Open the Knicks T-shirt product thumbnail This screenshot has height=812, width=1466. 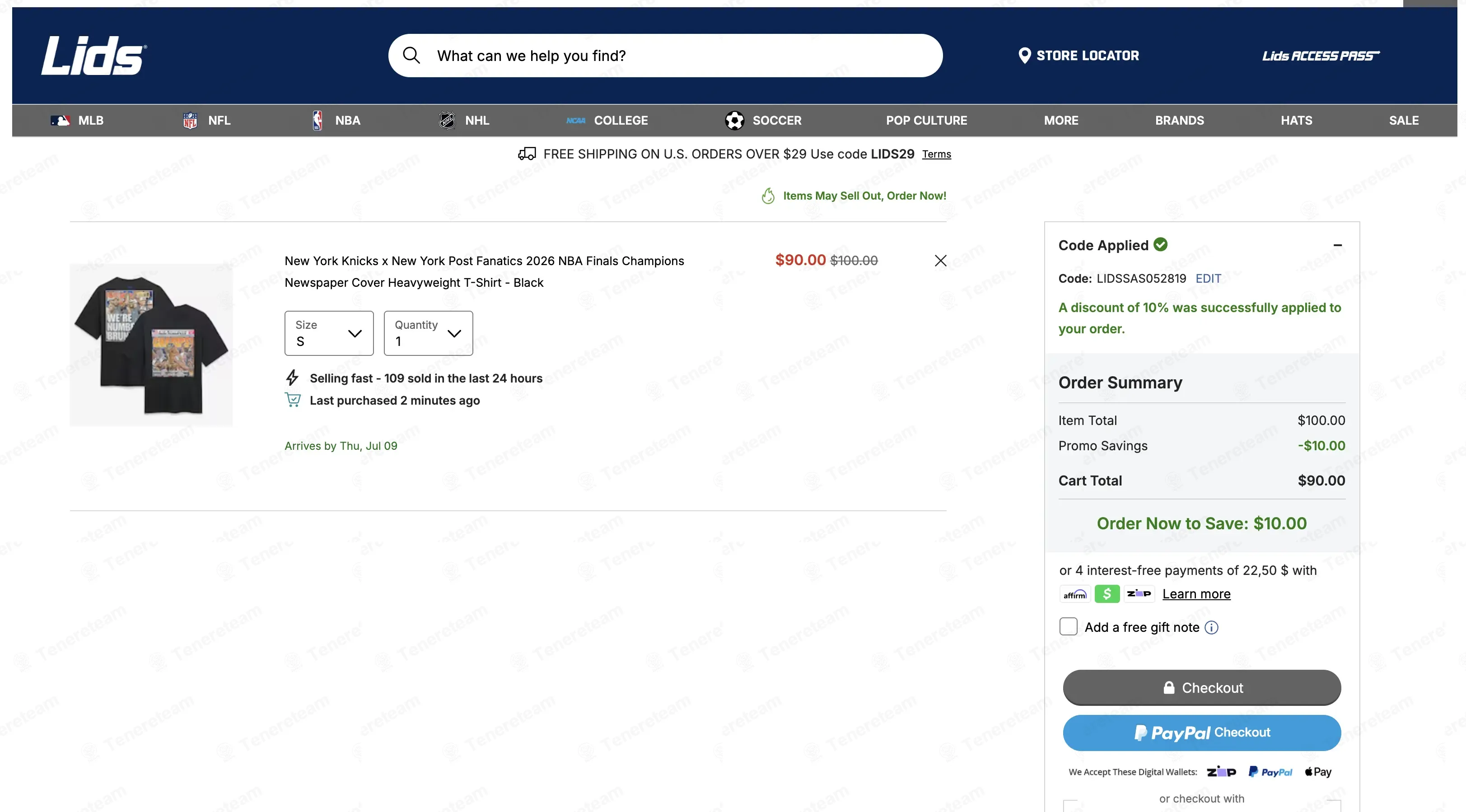(x=151, y=345)
